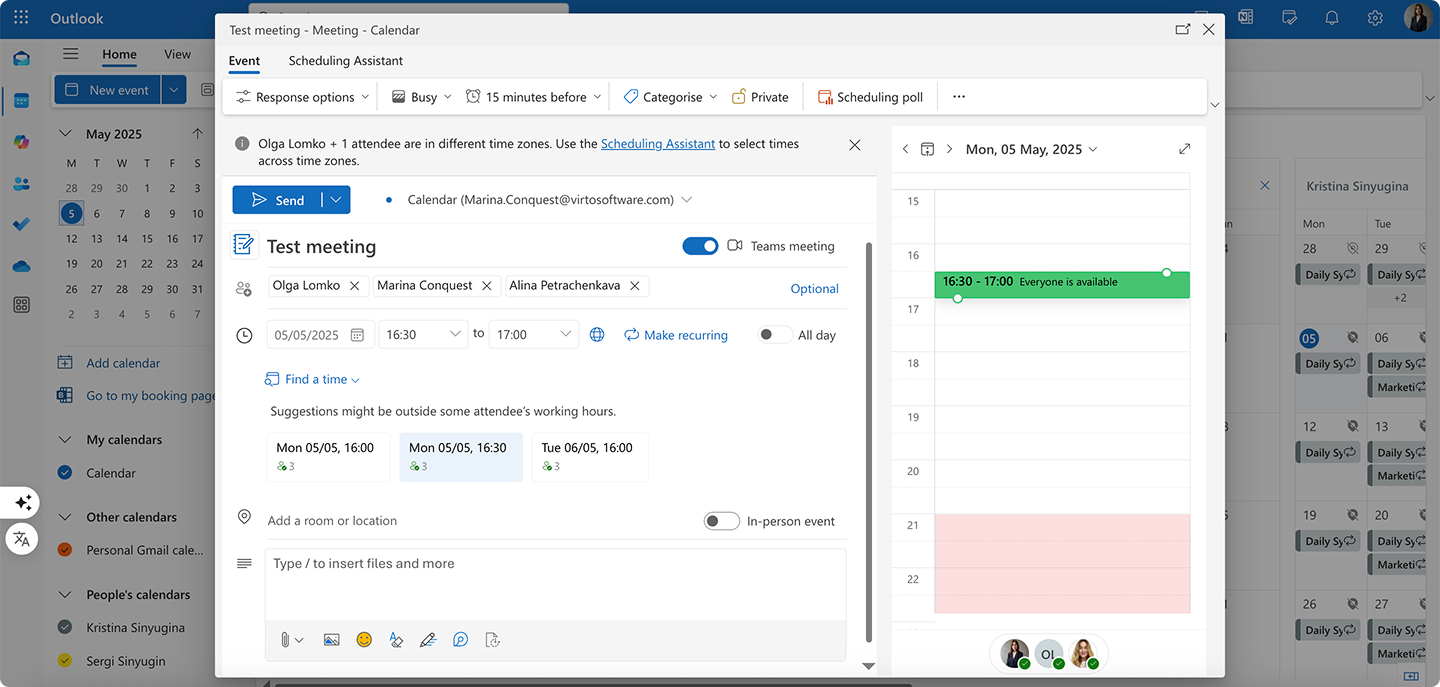Open the Scheduling Assistant link in the banner
The width and height of the screenshot is (1440, 687).
(x=658, y=144)
